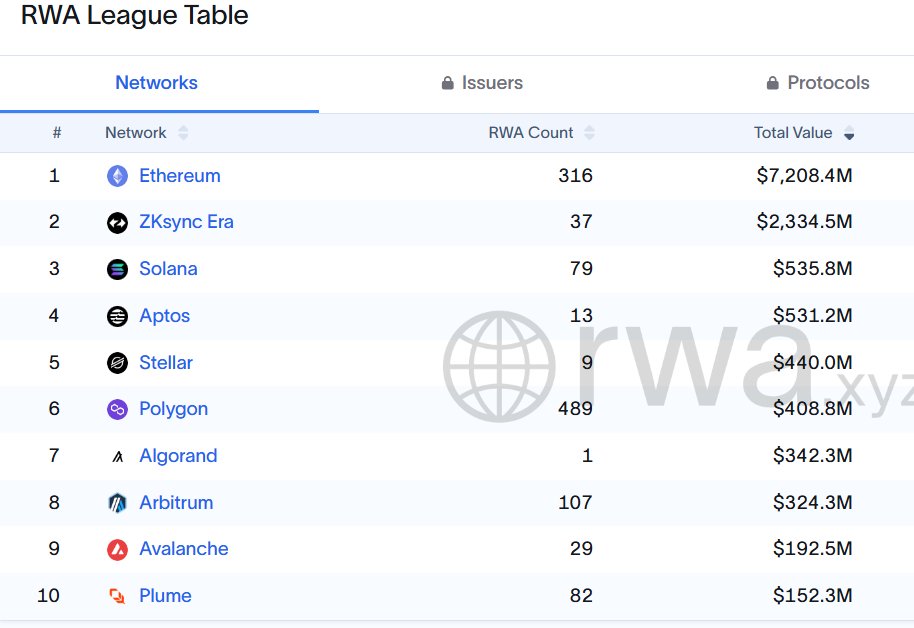Viewport: 914px width, 628px height.
Task: Click the Network column header text
Action: [135, 133]
